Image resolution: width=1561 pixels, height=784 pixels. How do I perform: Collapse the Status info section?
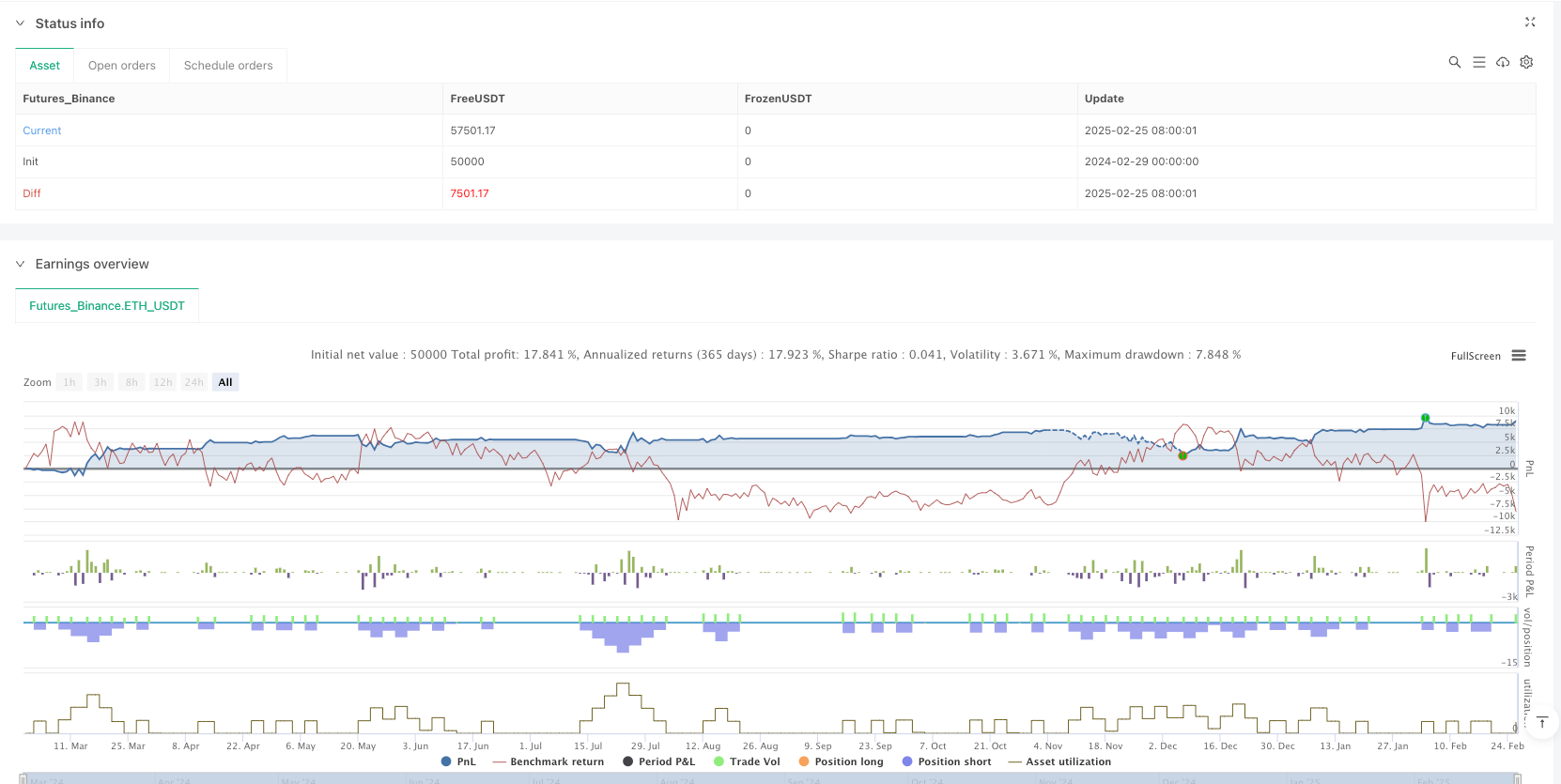tap(21, 23)
